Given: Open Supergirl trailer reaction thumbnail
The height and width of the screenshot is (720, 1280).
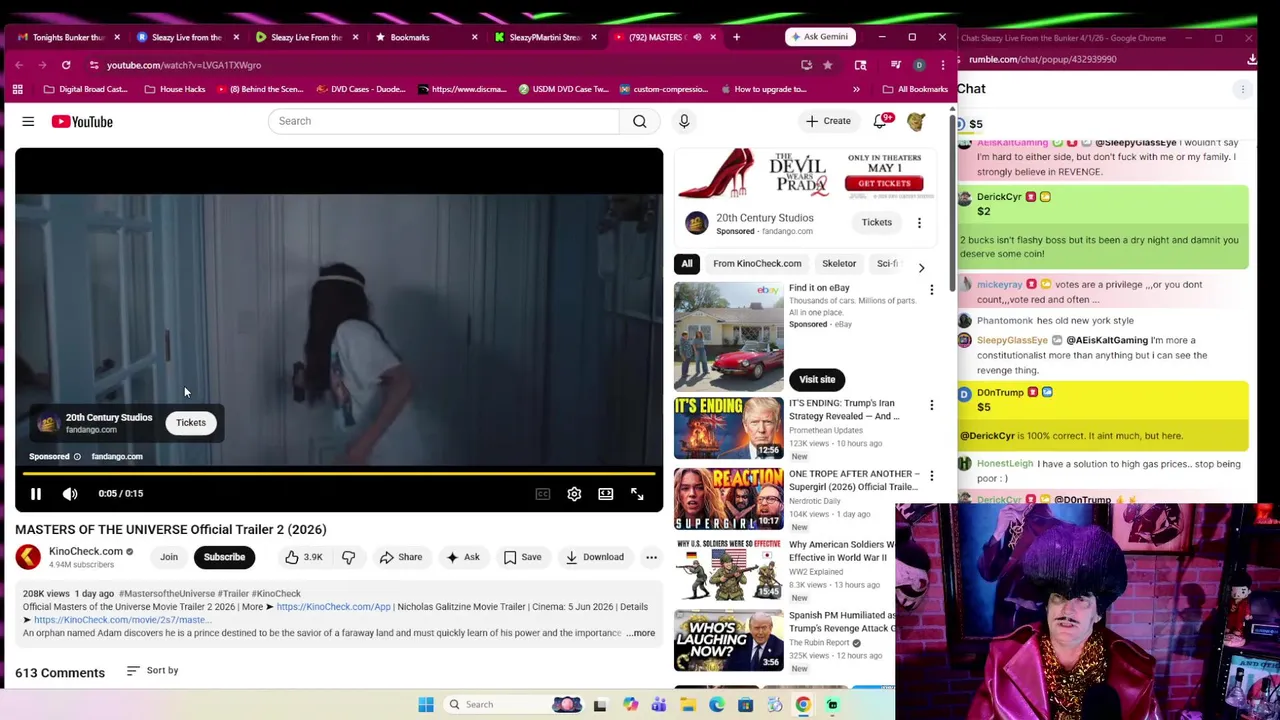Looking at the screenshot, I should [x=729, y=498].
